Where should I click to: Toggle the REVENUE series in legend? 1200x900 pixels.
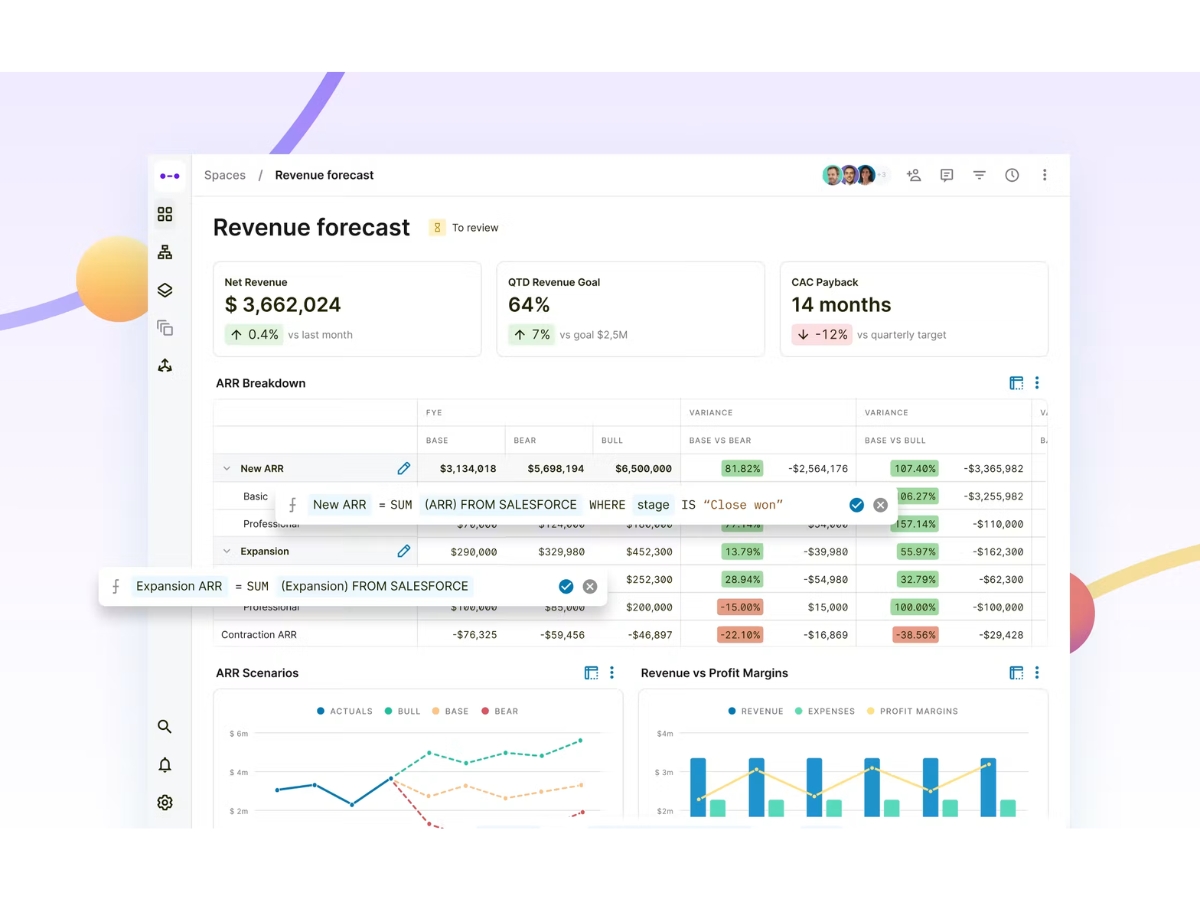(756, 711)
